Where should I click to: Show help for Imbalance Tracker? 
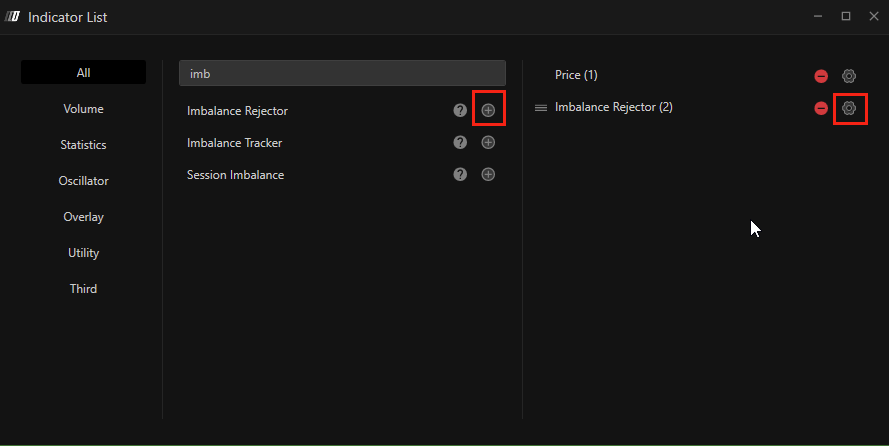[460, 142]
